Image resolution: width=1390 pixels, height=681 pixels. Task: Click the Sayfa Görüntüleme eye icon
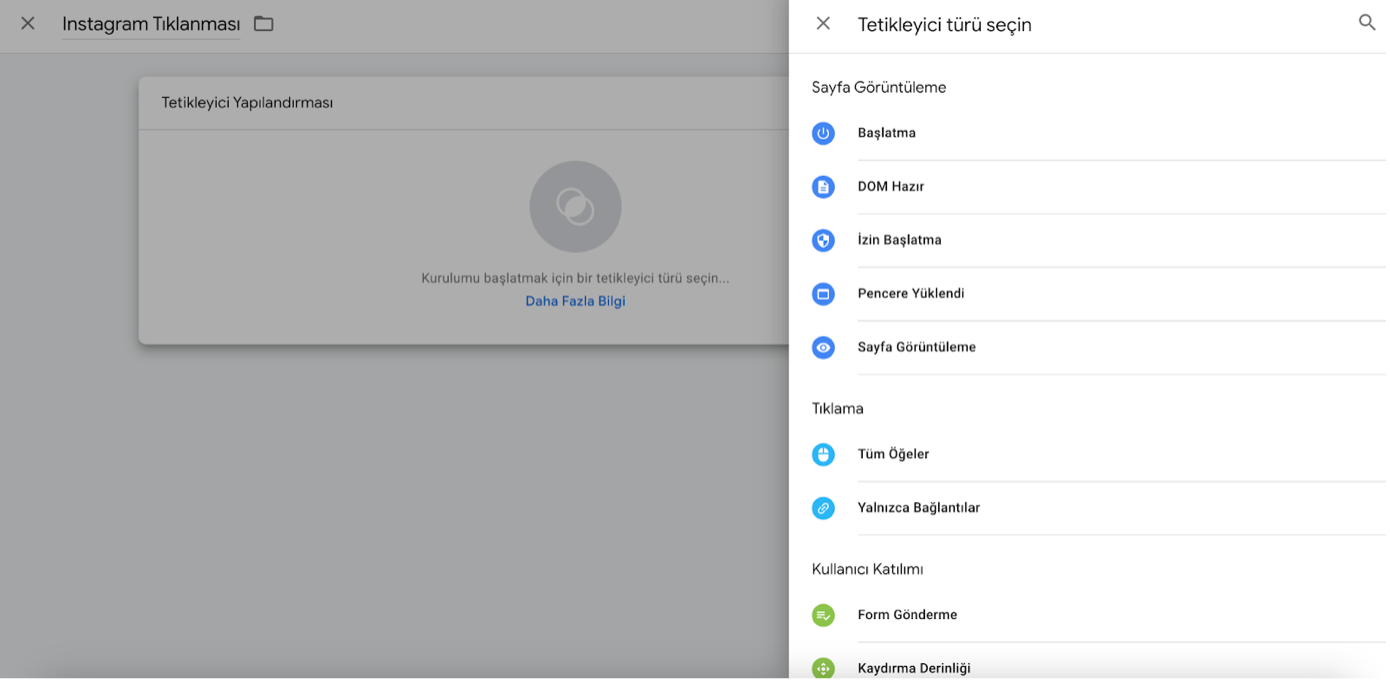(823, 347)
